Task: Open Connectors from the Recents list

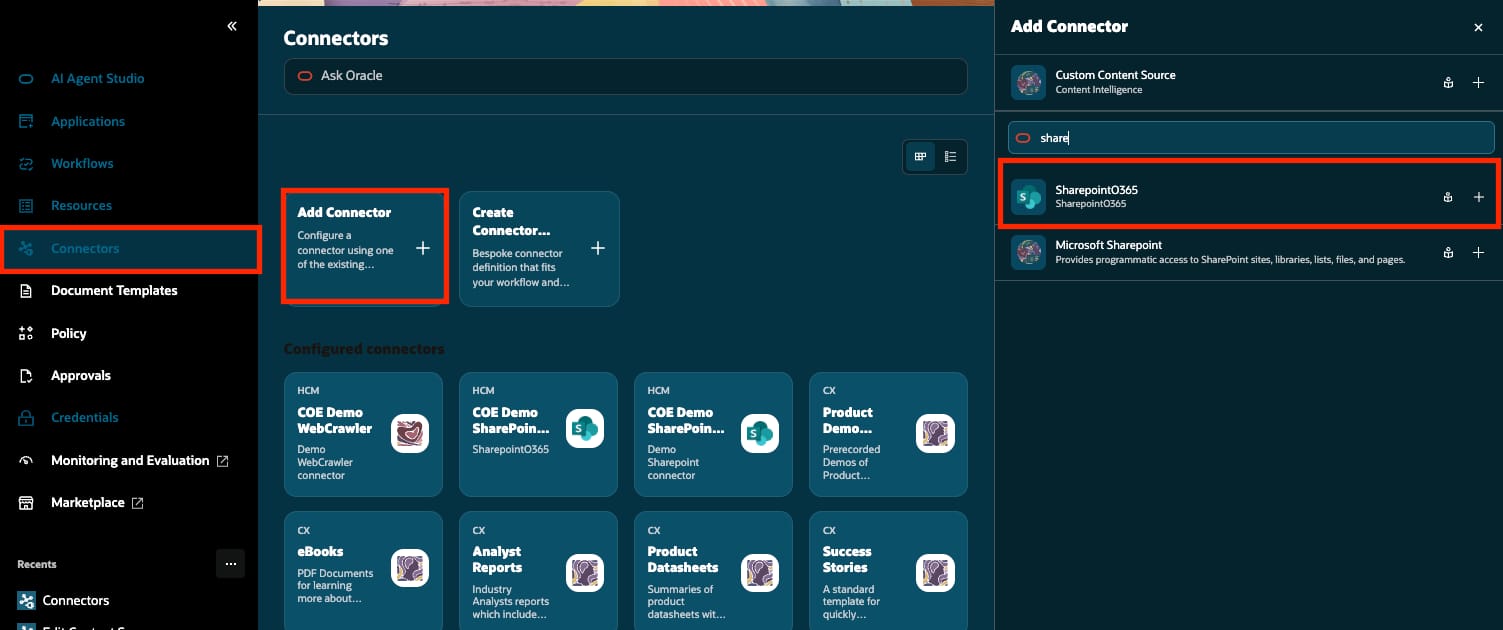Action: coord(76,600)
